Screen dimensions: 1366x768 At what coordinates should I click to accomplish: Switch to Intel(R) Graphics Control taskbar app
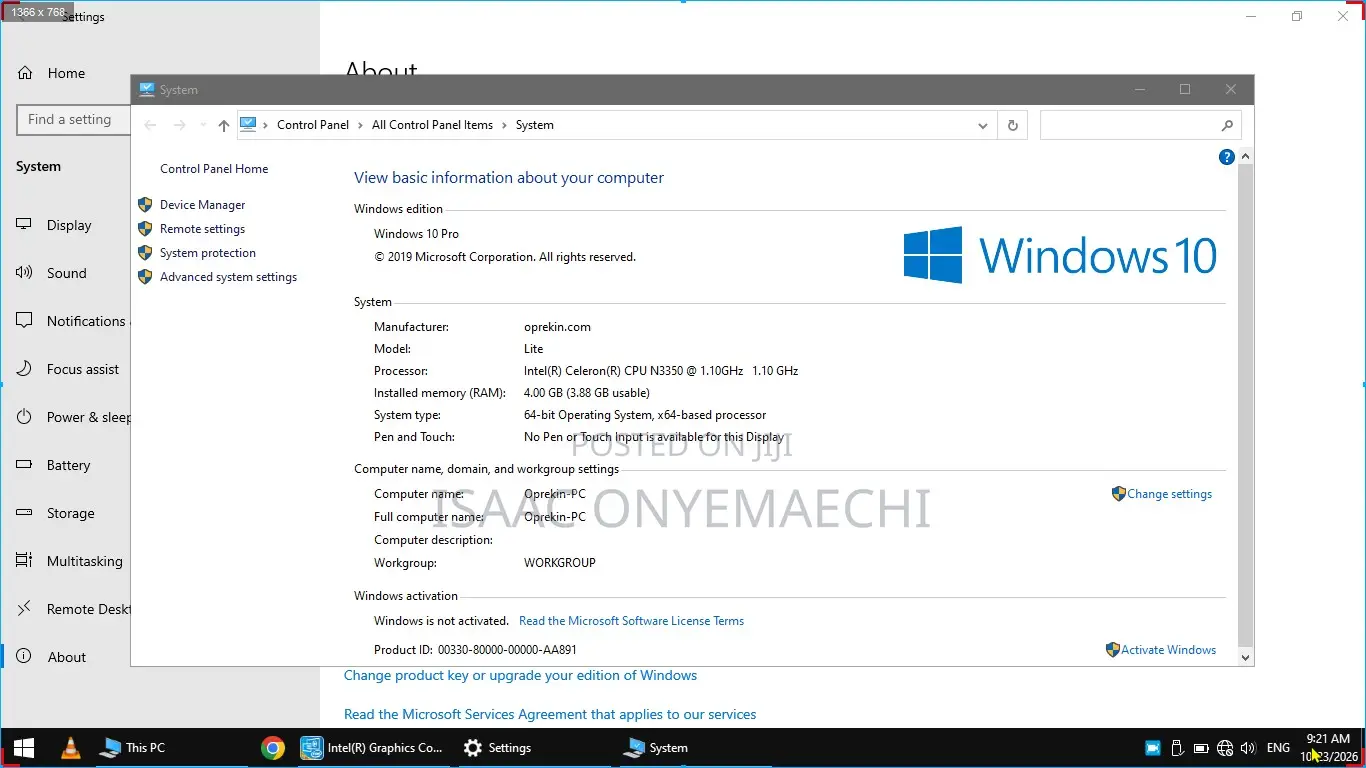pyautogui.click(x=373, y=748)
